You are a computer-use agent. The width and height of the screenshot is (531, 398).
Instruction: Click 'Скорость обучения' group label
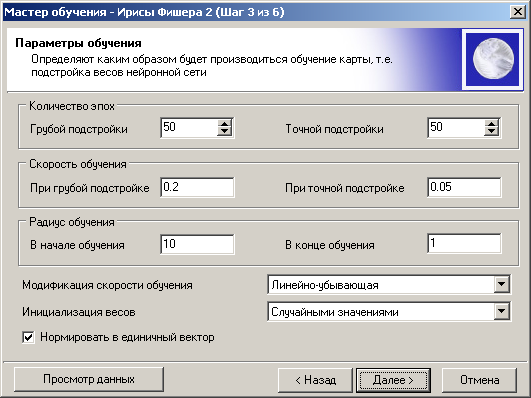pos(78,164)
